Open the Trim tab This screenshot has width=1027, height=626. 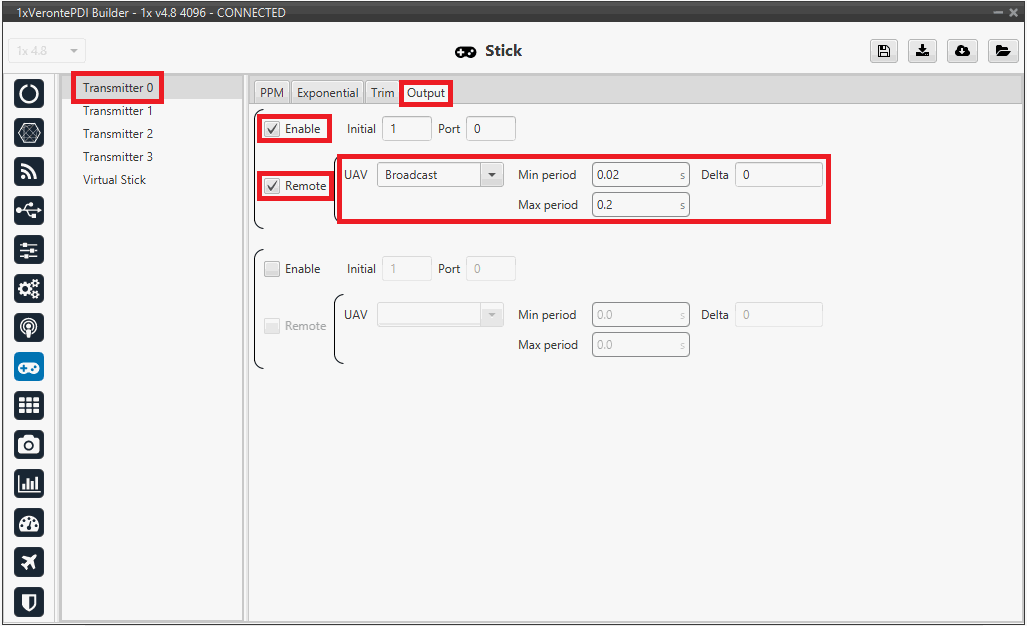[382, 93]
